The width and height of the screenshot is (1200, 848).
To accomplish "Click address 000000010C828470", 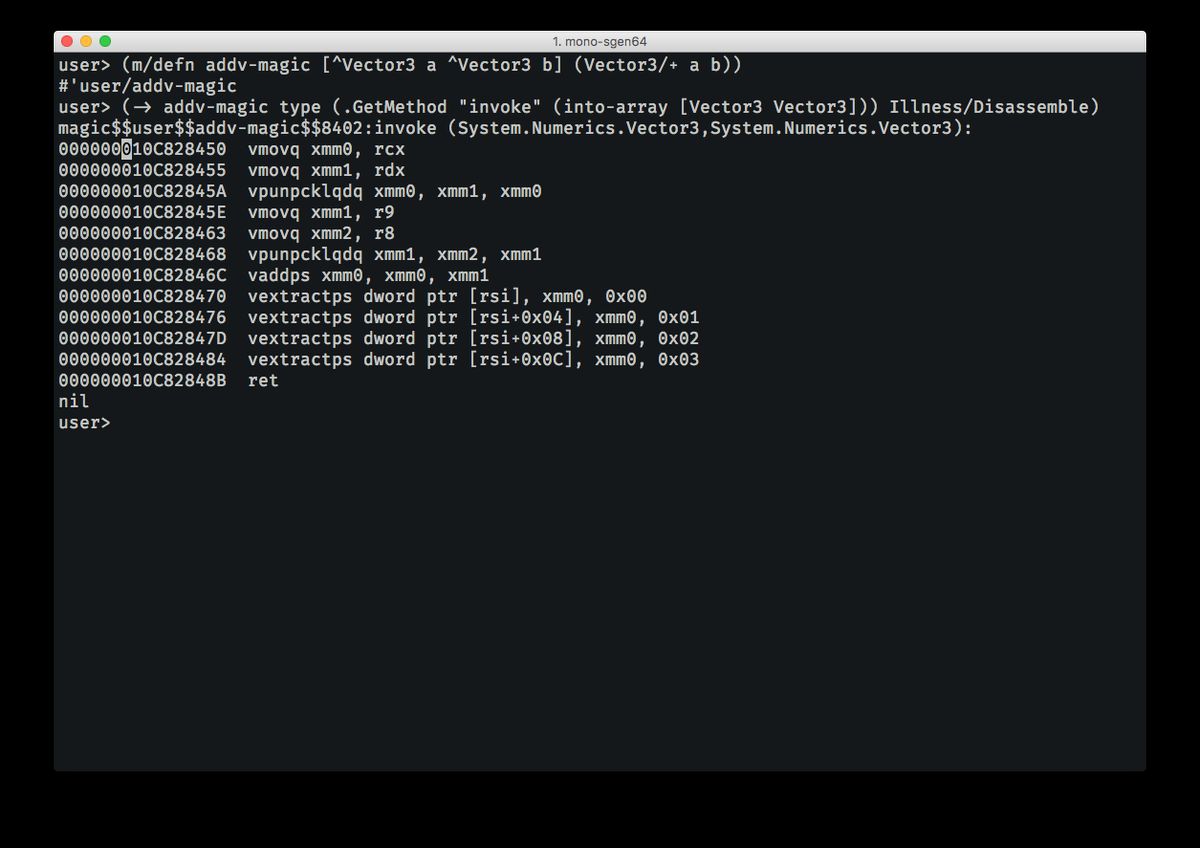I will pos(142,297).
